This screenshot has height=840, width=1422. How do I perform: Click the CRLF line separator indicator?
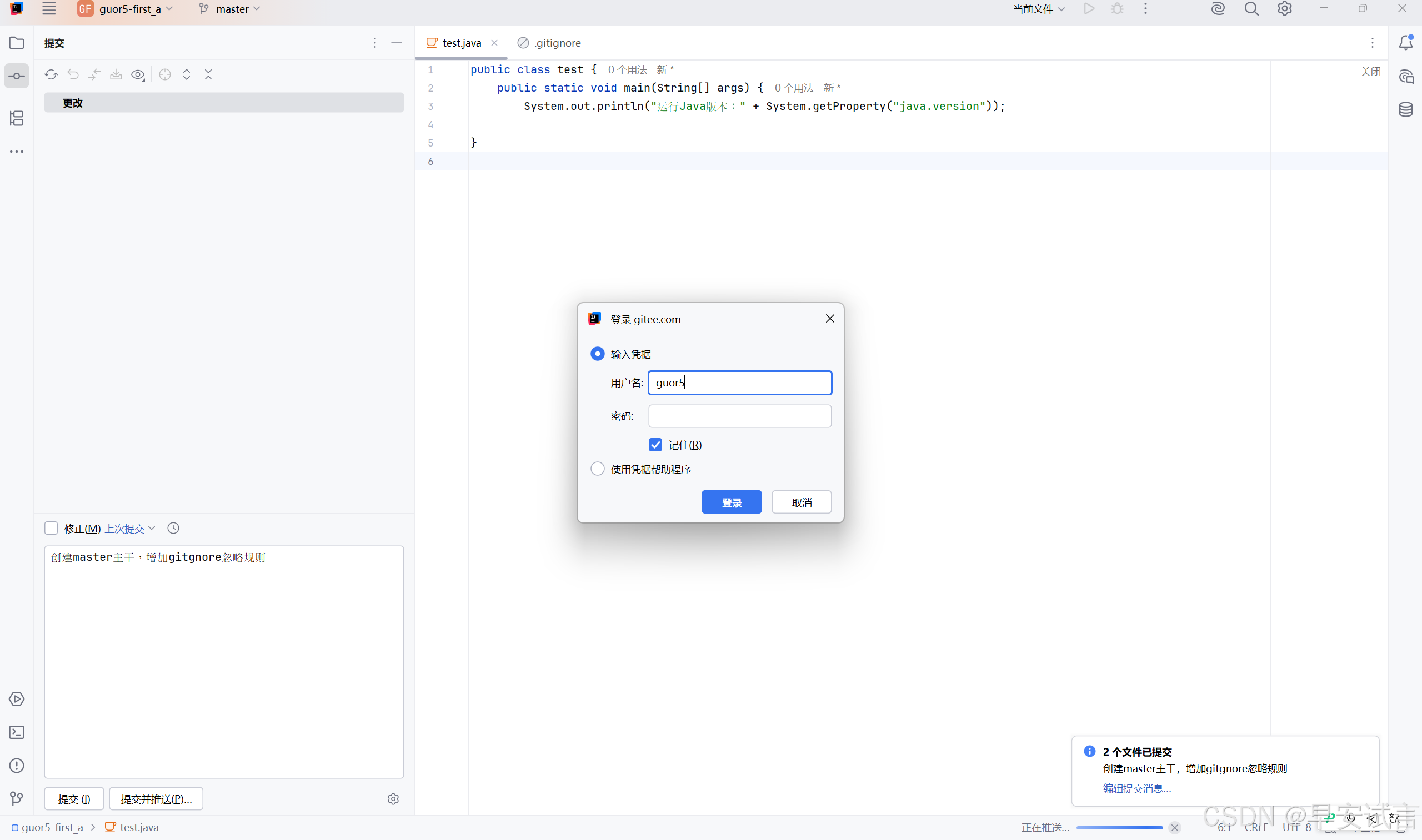click(x=1256, y=827)
